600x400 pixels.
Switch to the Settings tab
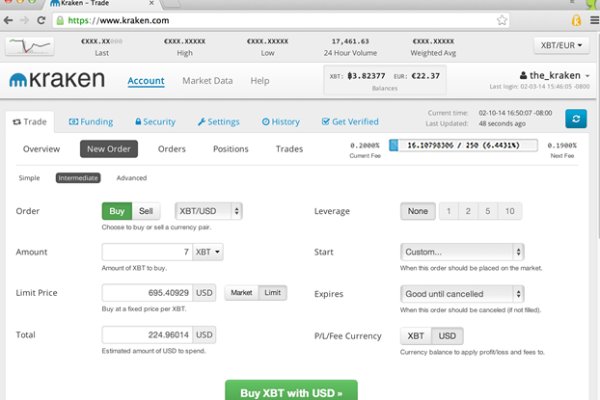(x=218, y=122)
